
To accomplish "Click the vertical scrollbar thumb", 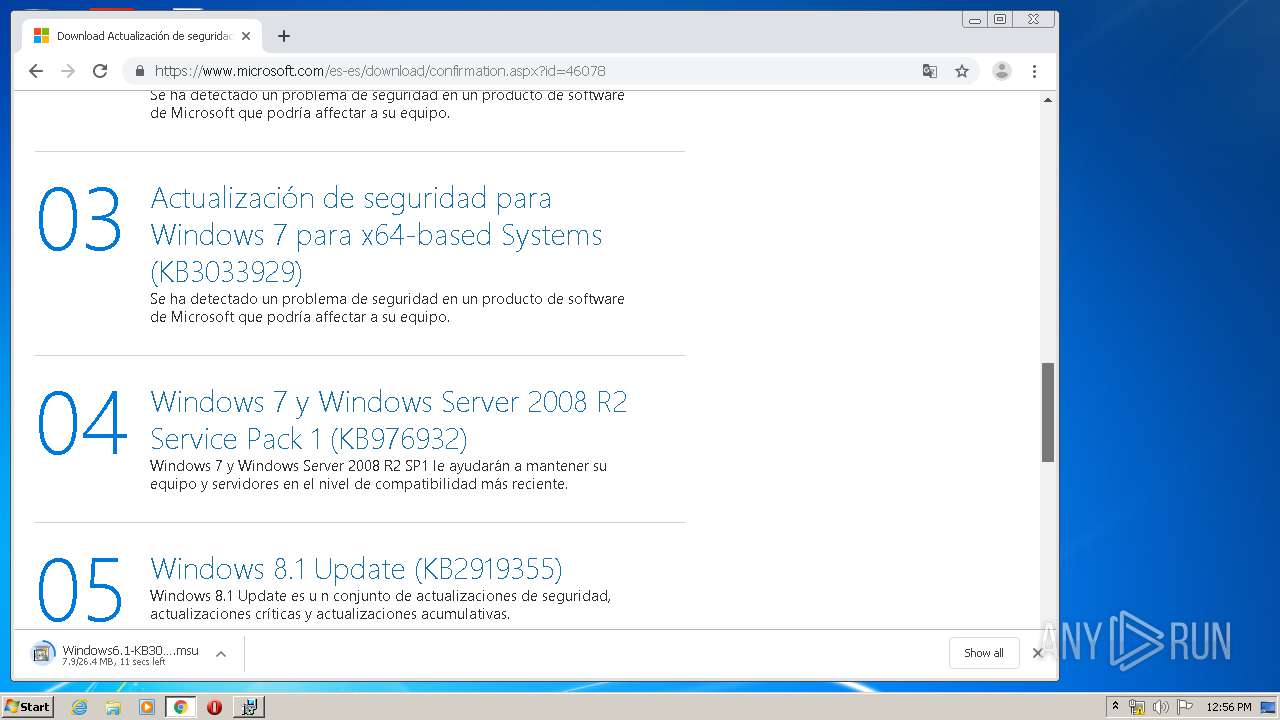I will 1048,412.
